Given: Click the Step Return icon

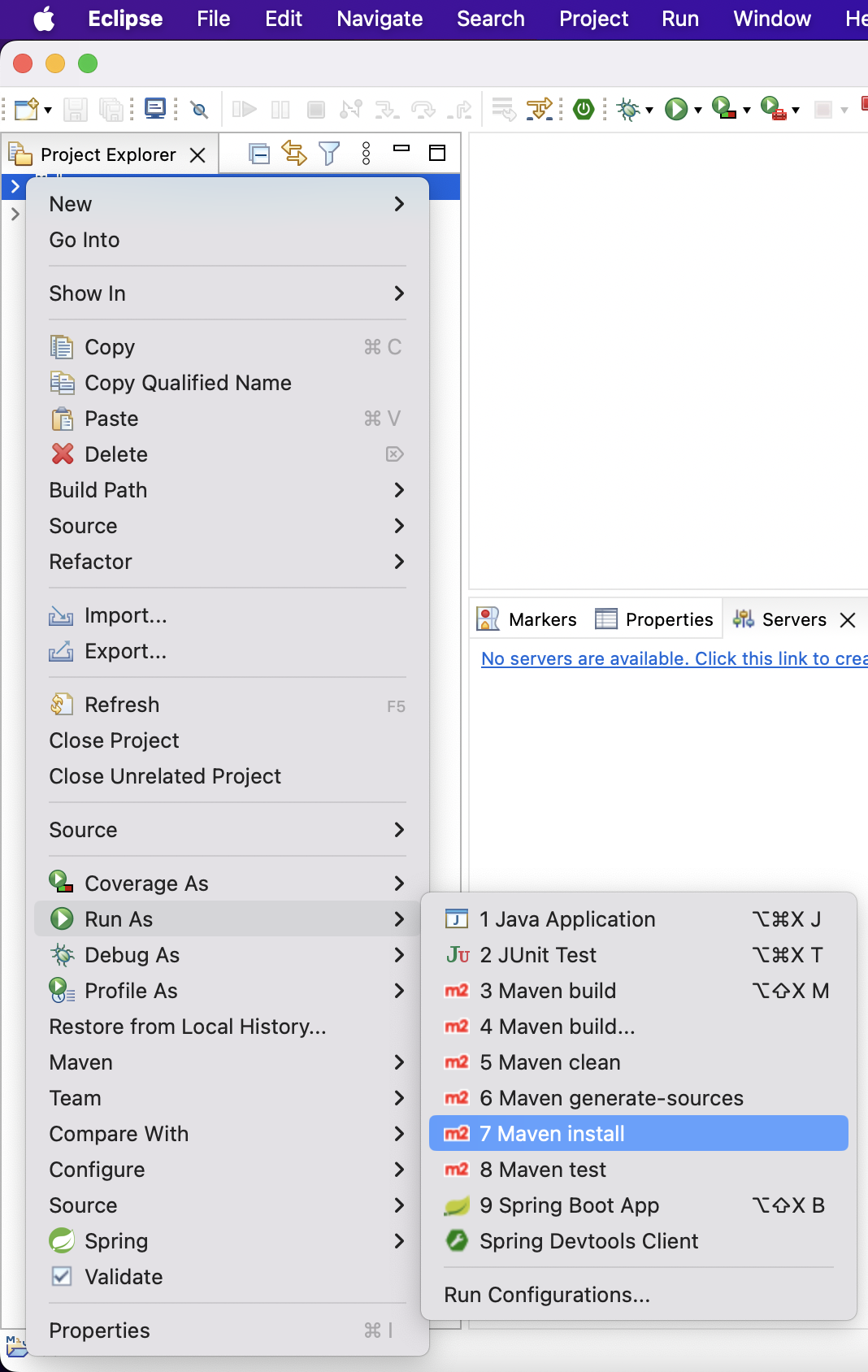Looking at the screenshot, I should click(460, 109).
